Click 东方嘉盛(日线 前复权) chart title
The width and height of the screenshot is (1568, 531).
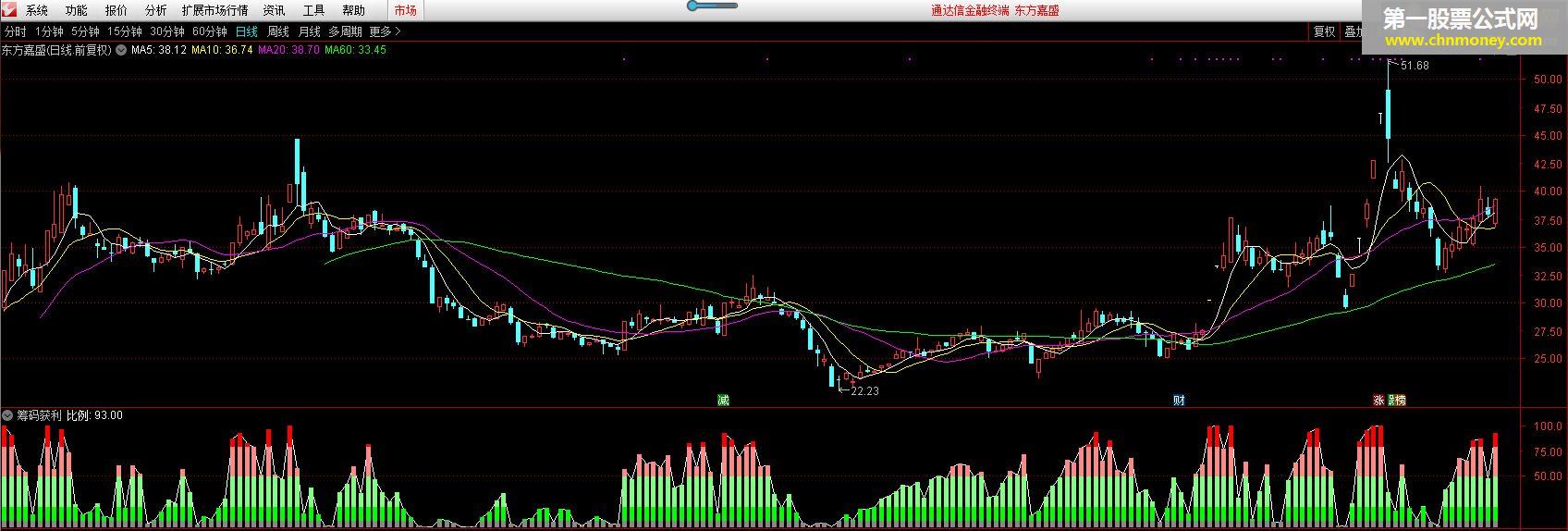[x=56, y=50]
